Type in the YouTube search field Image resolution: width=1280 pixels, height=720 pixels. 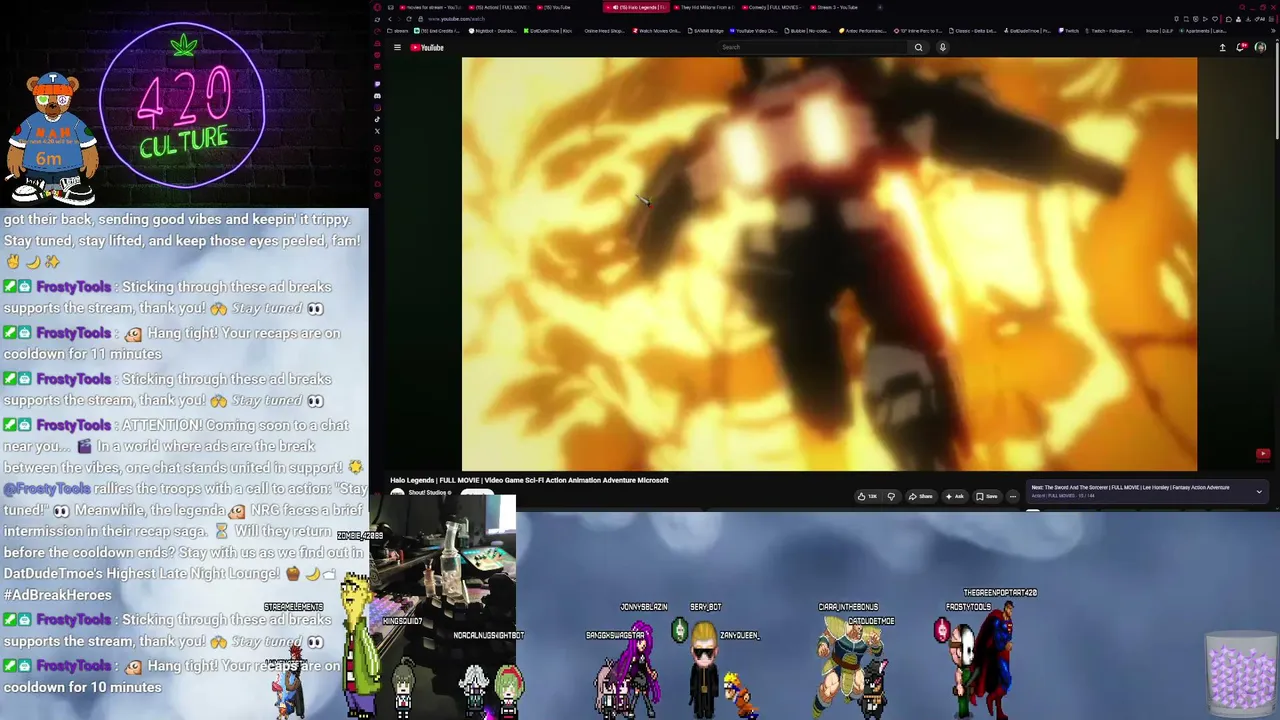pyautogui.click(x=814, y=47)
